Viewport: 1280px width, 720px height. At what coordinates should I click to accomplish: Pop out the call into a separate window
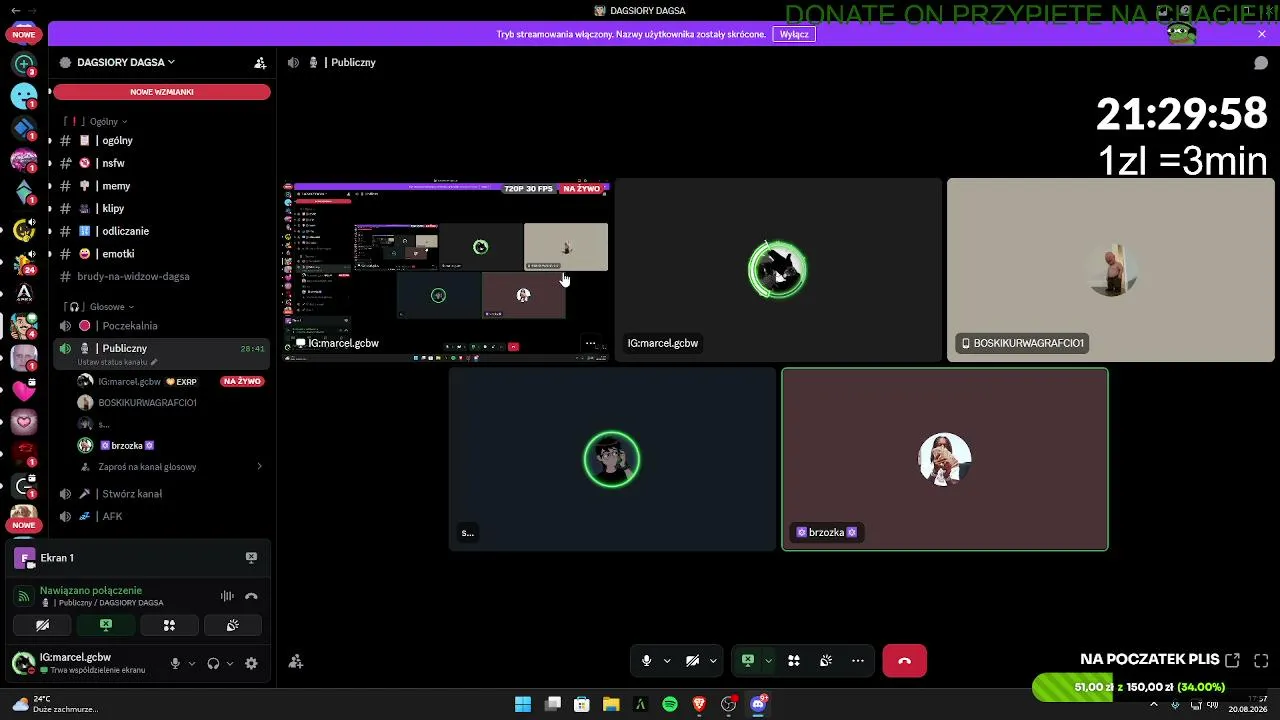1232,660
